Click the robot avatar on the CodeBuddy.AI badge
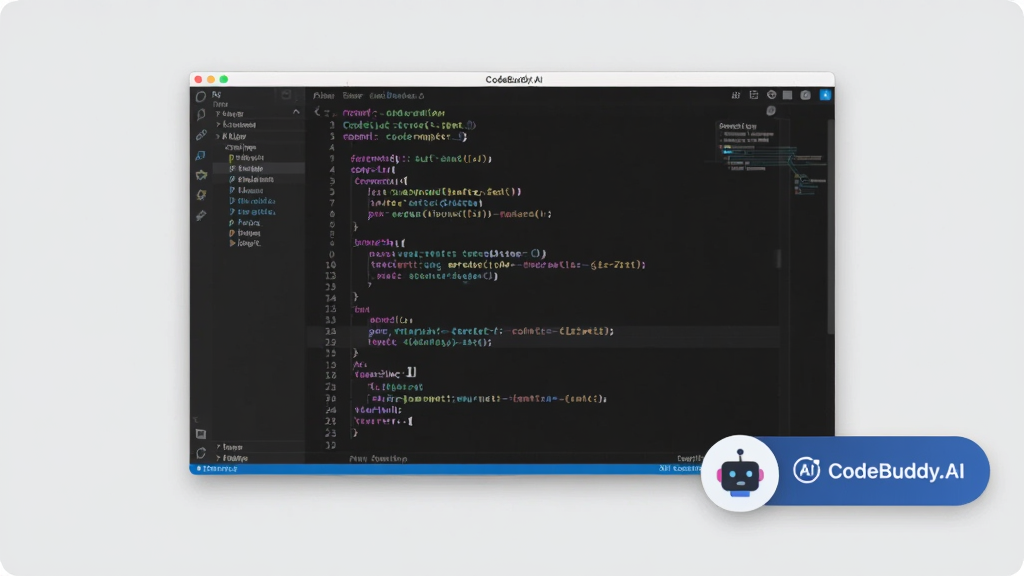The height and width of the screenshot is (576, 1024). pos(739,473)
